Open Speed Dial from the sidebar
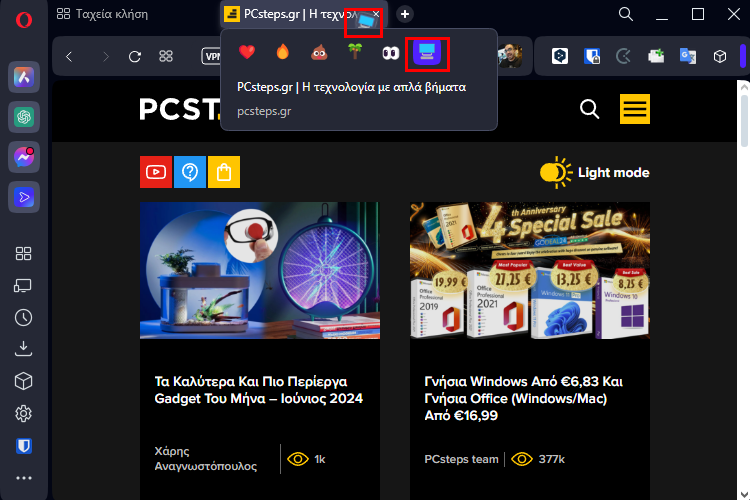The width and height of the screenshot is (750, 500). coord(23,254)
